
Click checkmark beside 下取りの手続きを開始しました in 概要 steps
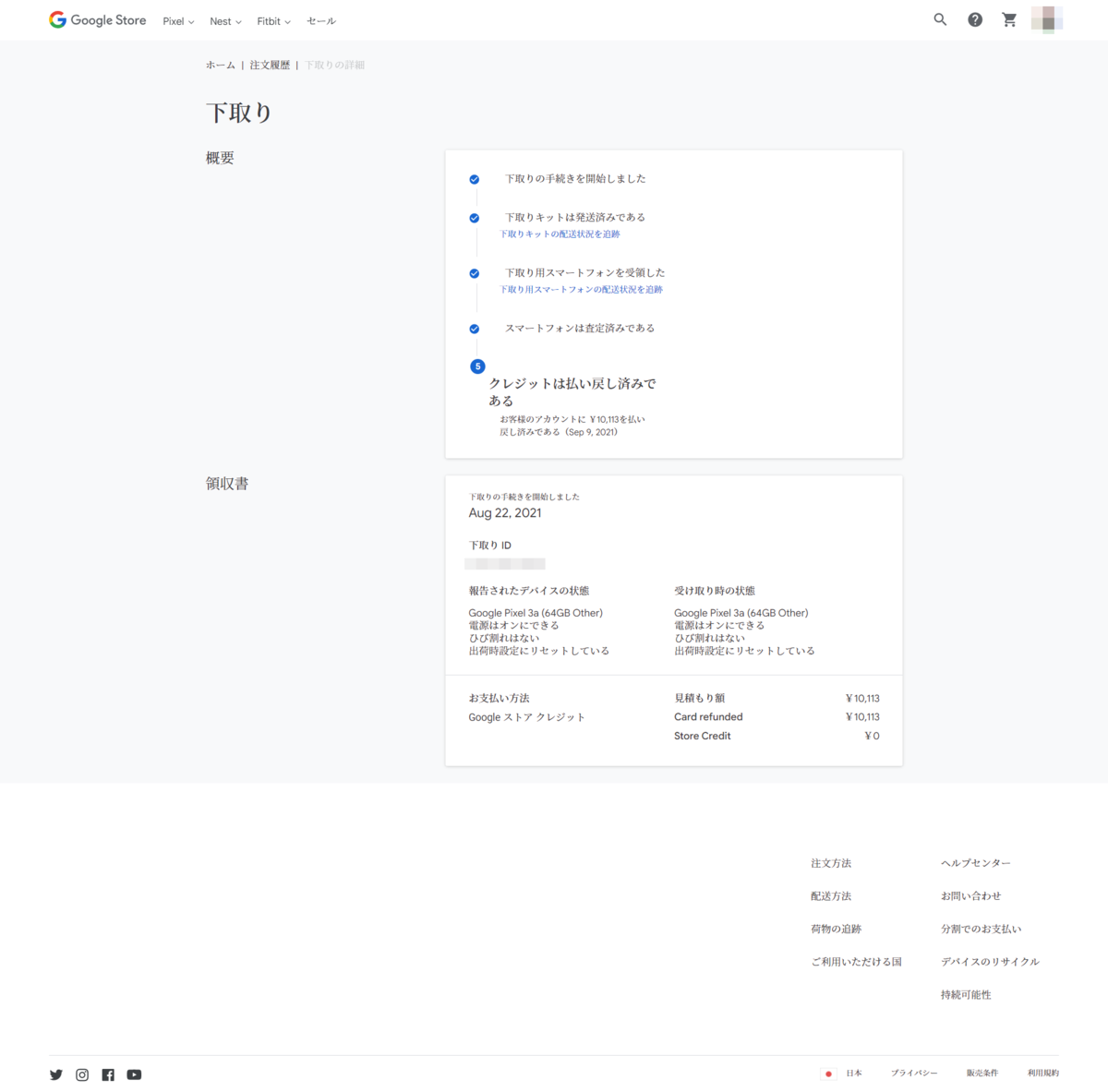(474, 179)
